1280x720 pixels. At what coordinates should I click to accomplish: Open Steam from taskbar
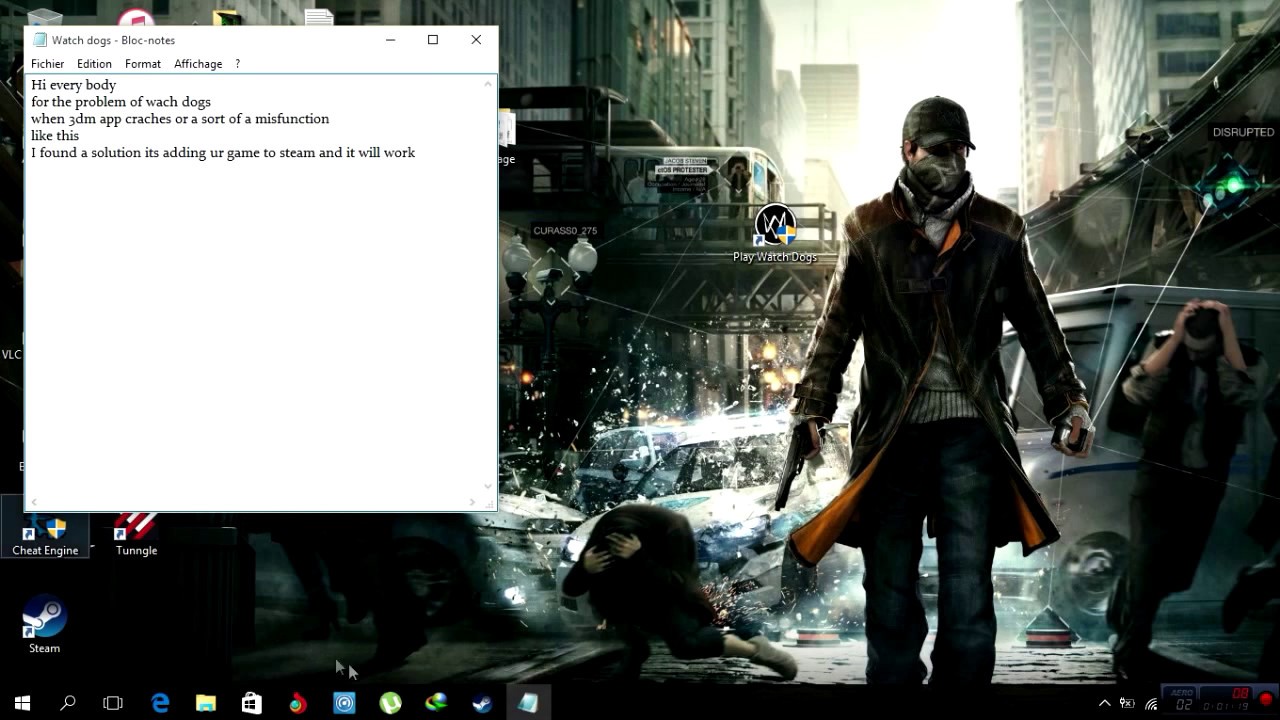482,703
